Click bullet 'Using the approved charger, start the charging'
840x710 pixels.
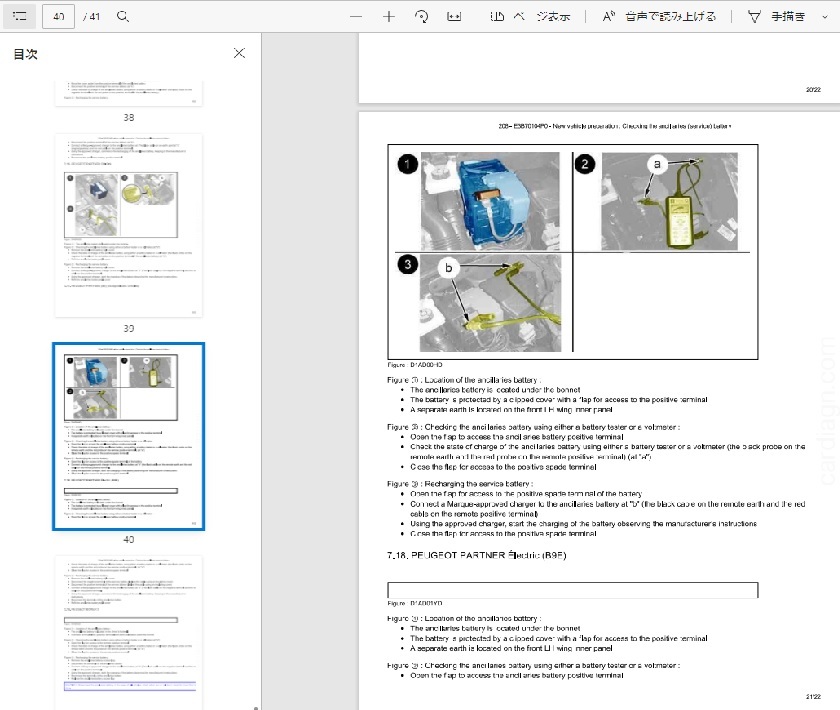tap(583, 524)
